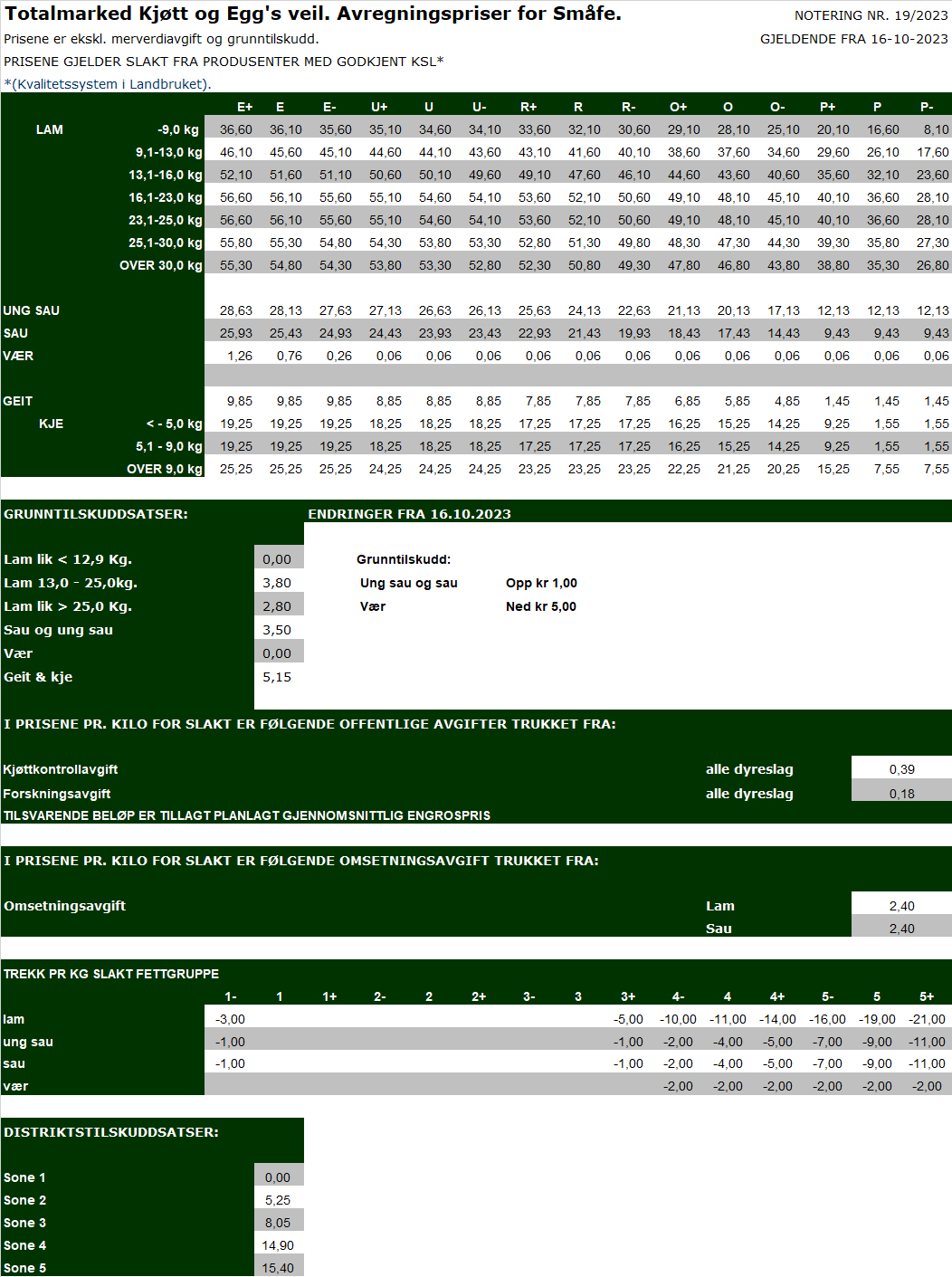
Task: Select 'Opp kr 1,00' change text
Action: [x=541, y=583]
